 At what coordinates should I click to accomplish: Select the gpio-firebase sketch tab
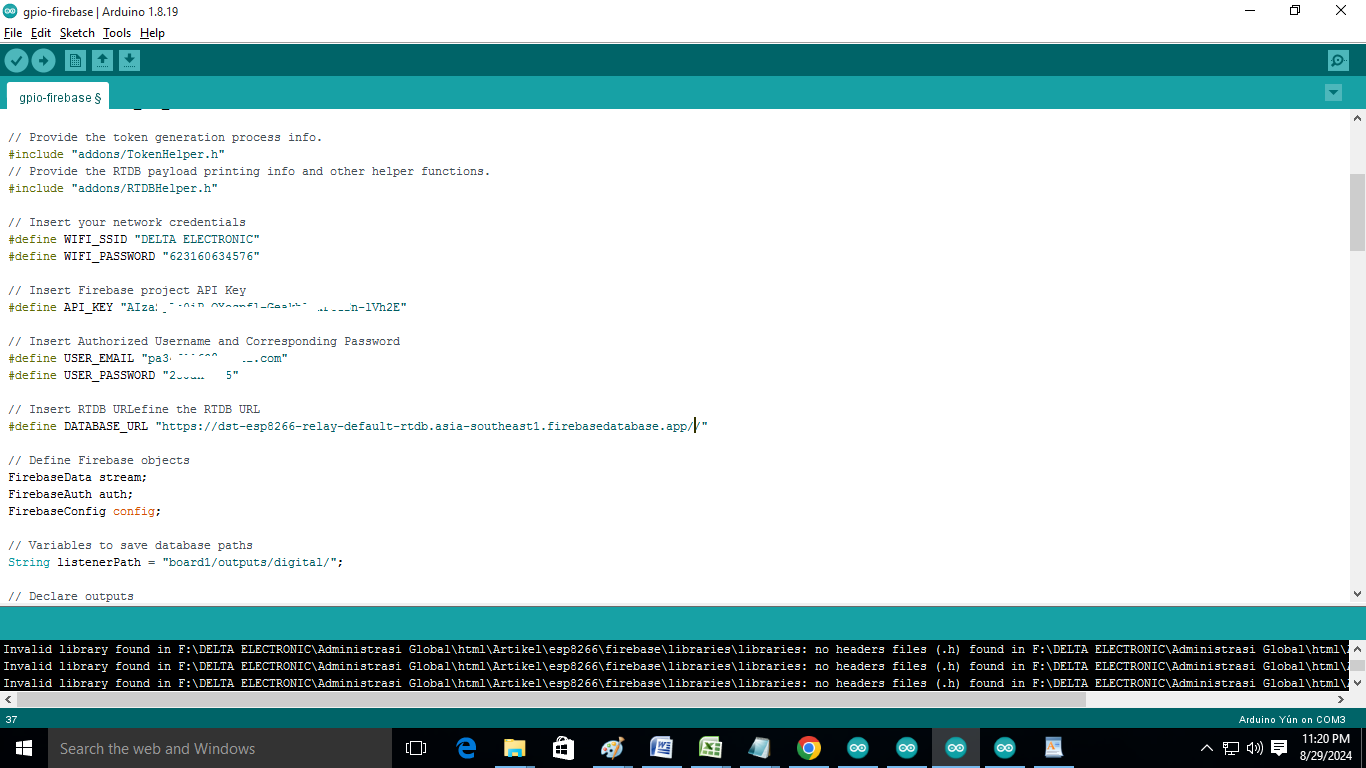point(60,98)
